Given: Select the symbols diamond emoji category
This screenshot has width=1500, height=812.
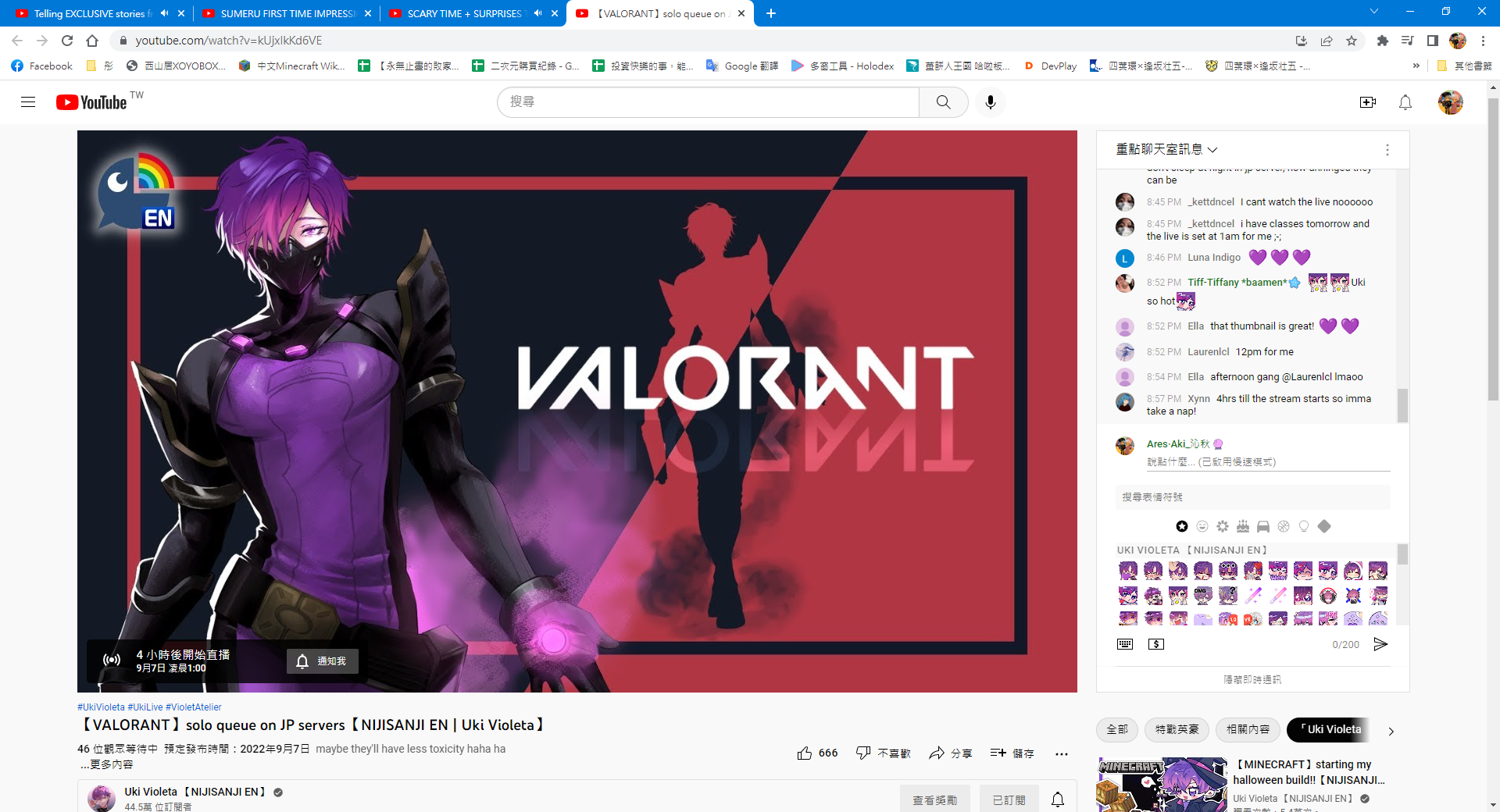Looking at the screenshot, I should pyautogui.click(x=1324, y=526).
